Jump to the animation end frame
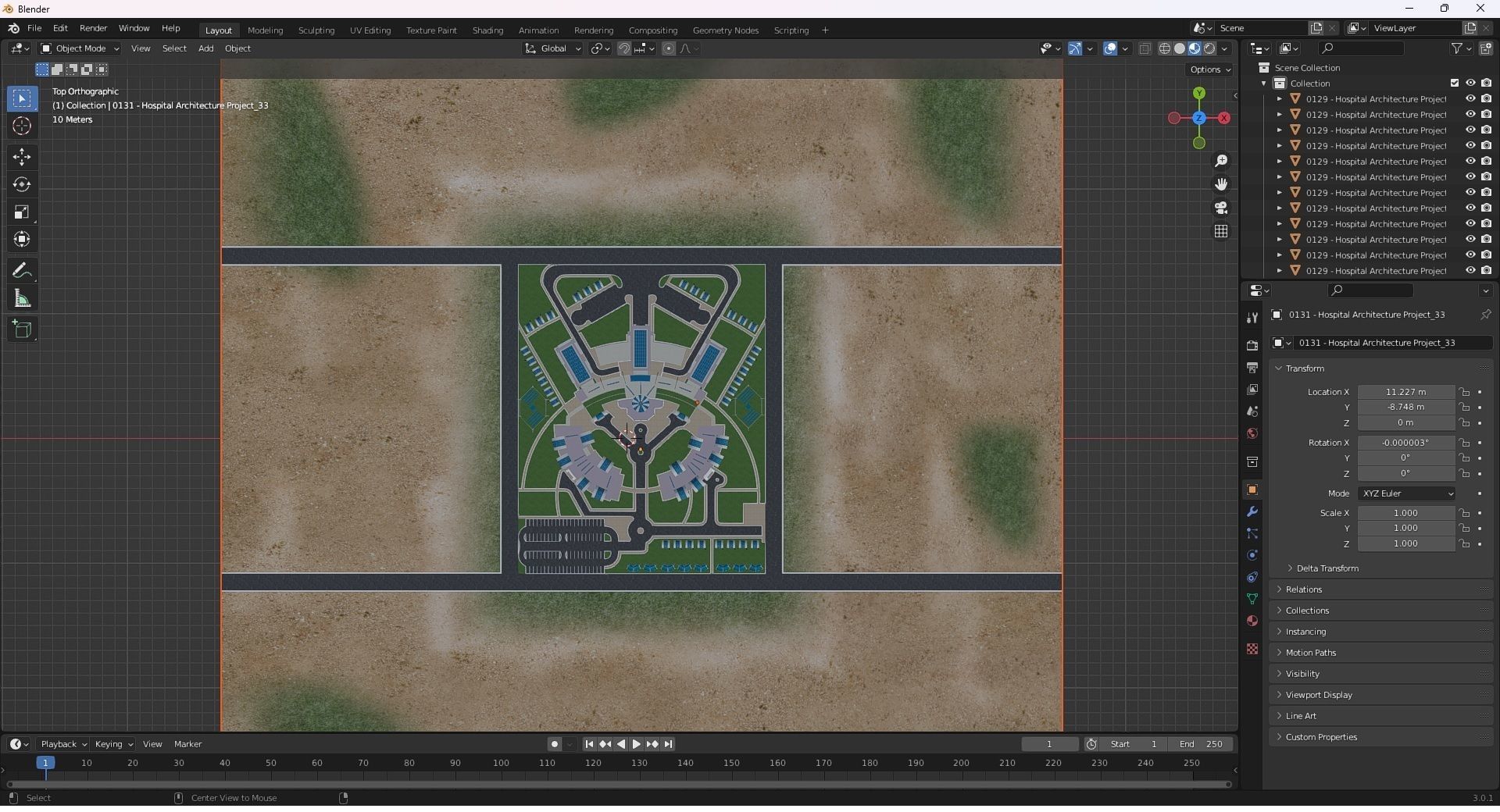Viewport: 1500px width, 812px height. click(x=669, y=744)
